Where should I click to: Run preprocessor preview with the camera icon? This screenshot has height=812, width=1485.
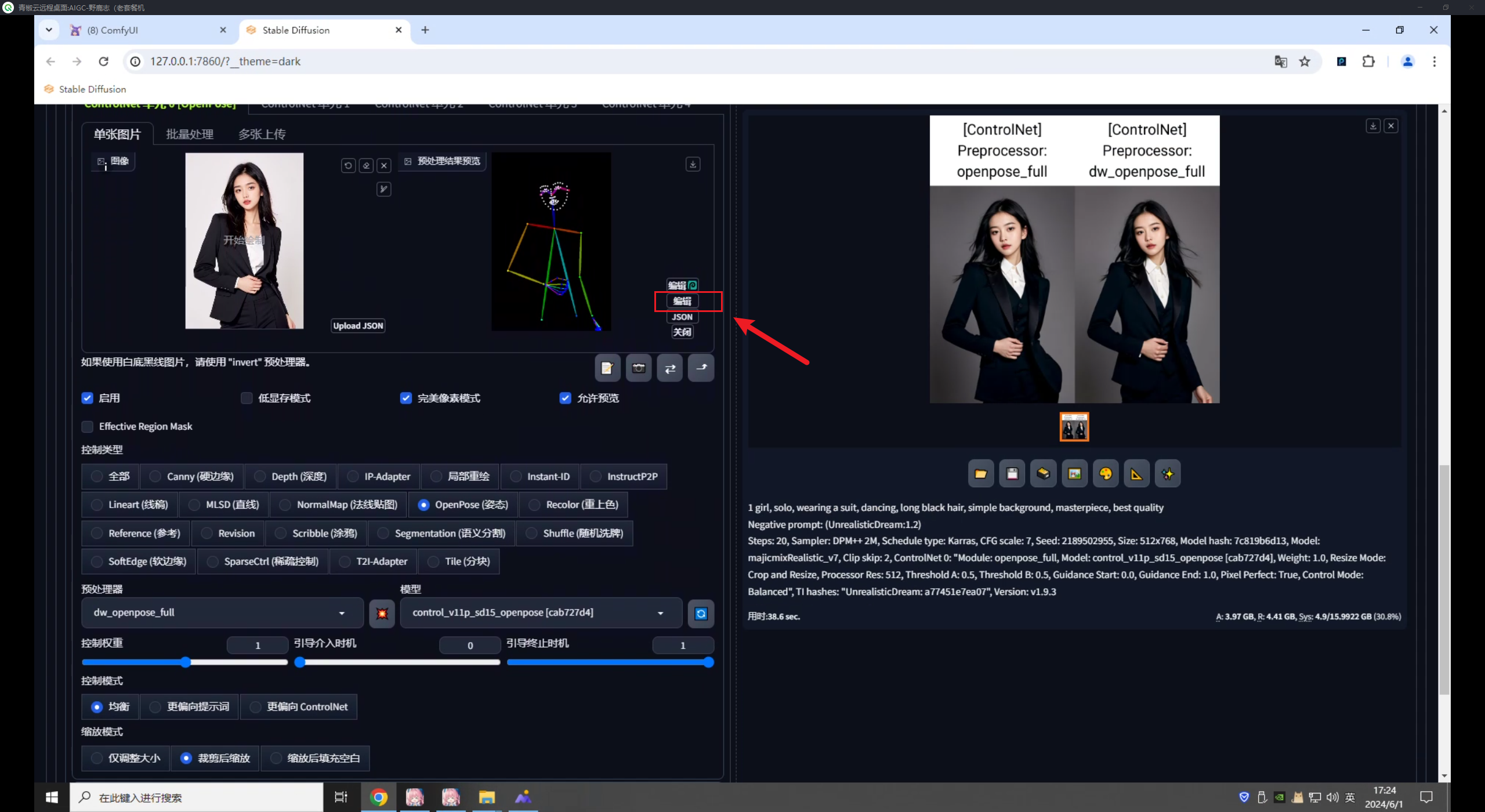[x=638, y=368]
